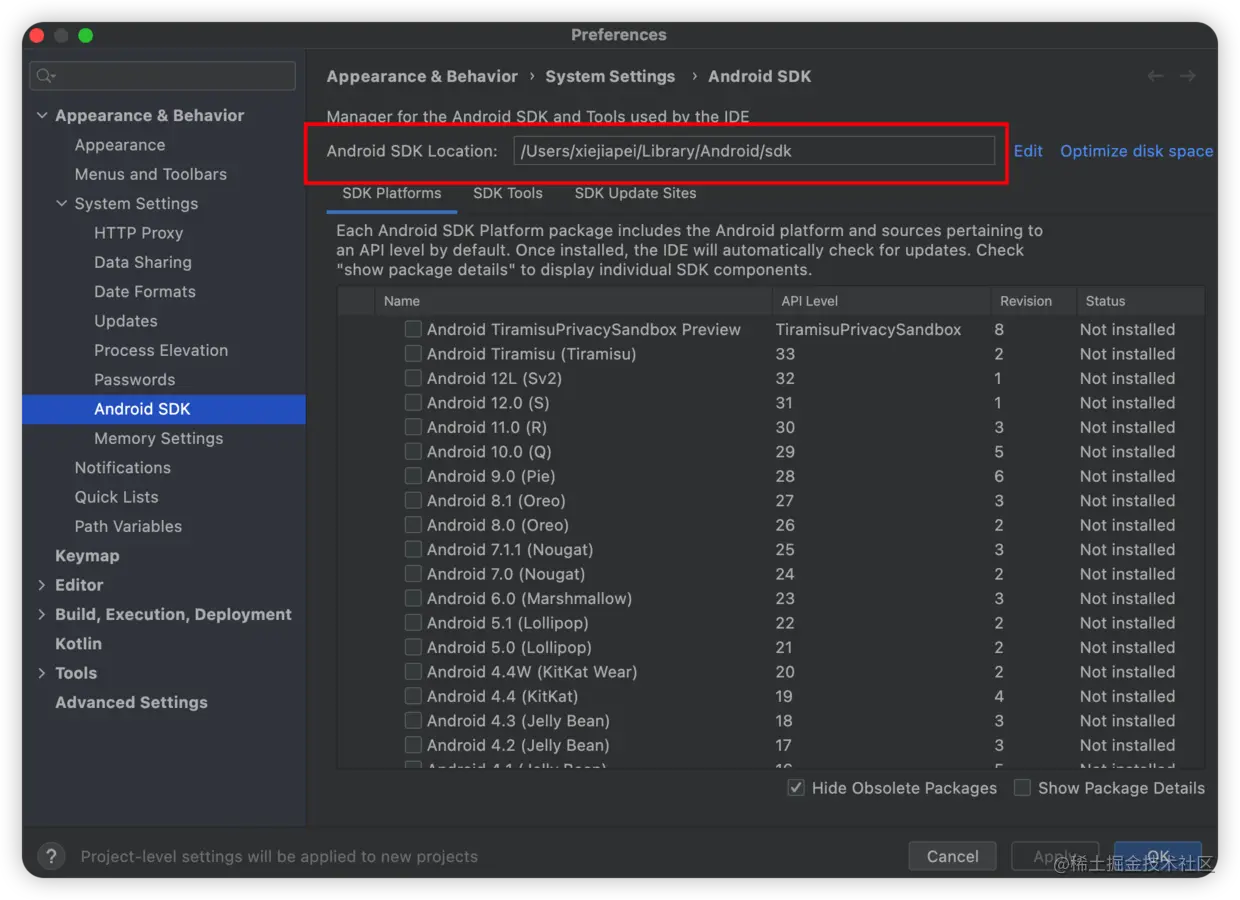
Task: Click the forward navigation arrow
Action: (1188, 76)
